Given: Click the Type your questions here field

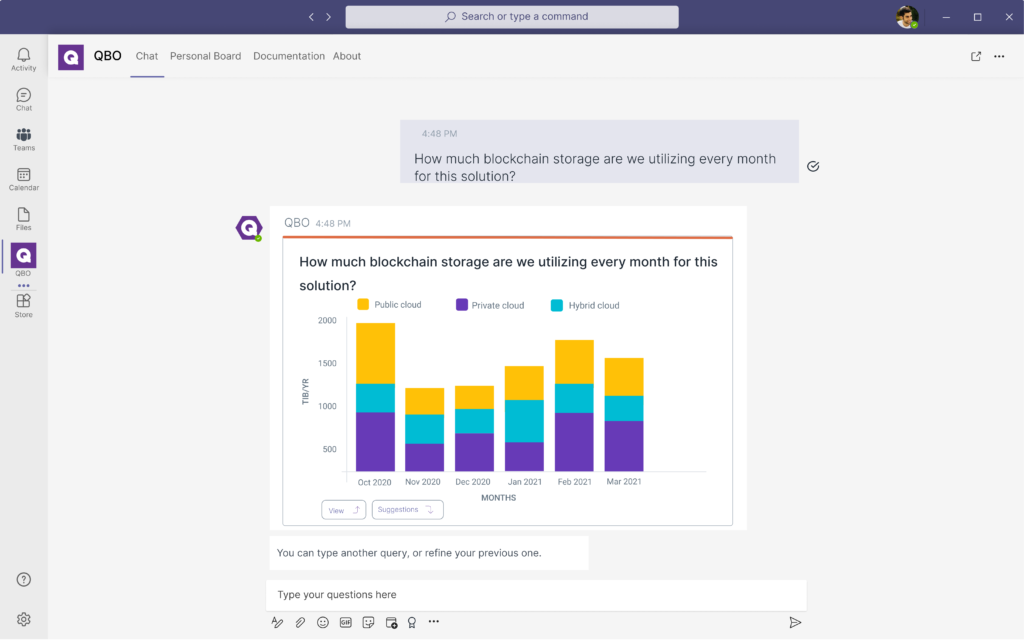Looking at the screenshot, I should [535, 595].
